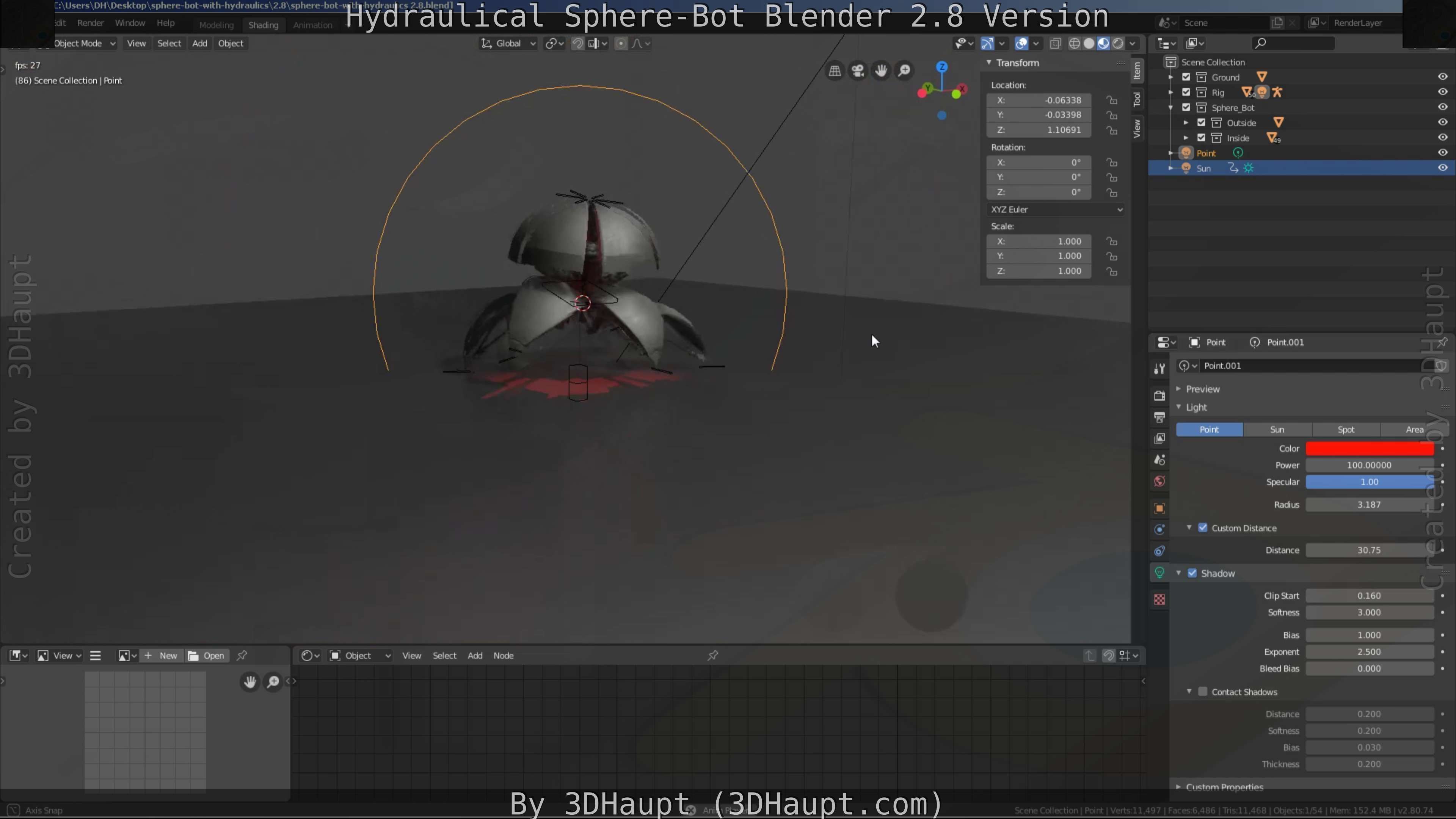Toggle snapping magnet icon

(x=577, y=44)
